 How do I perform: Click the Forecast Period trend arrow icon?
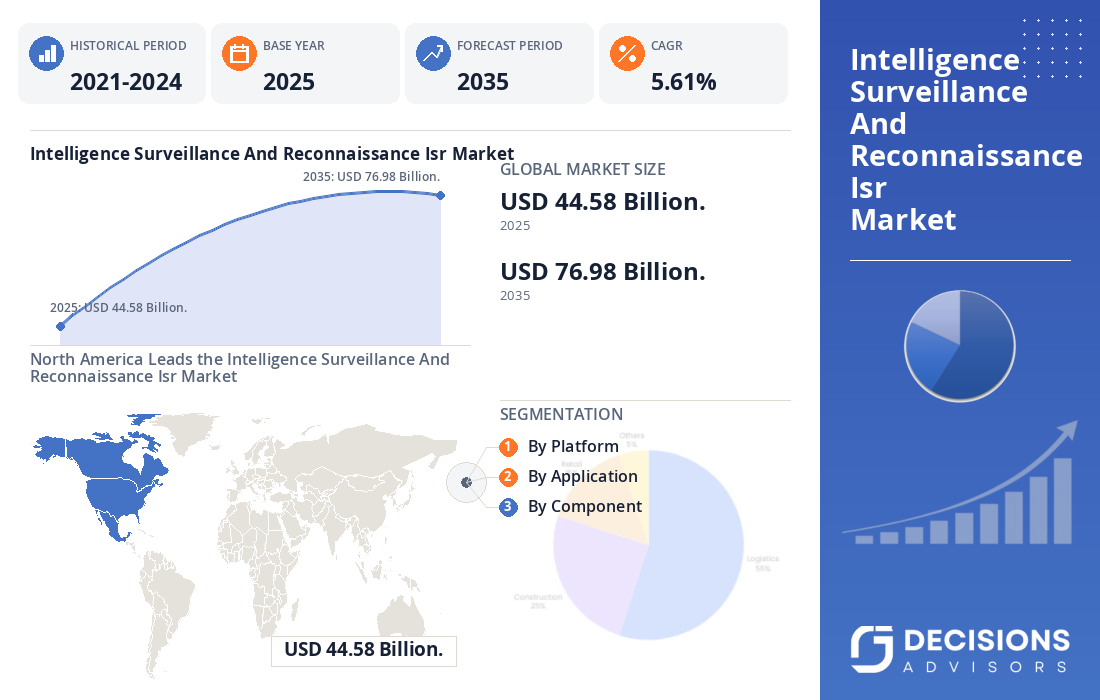434,54
